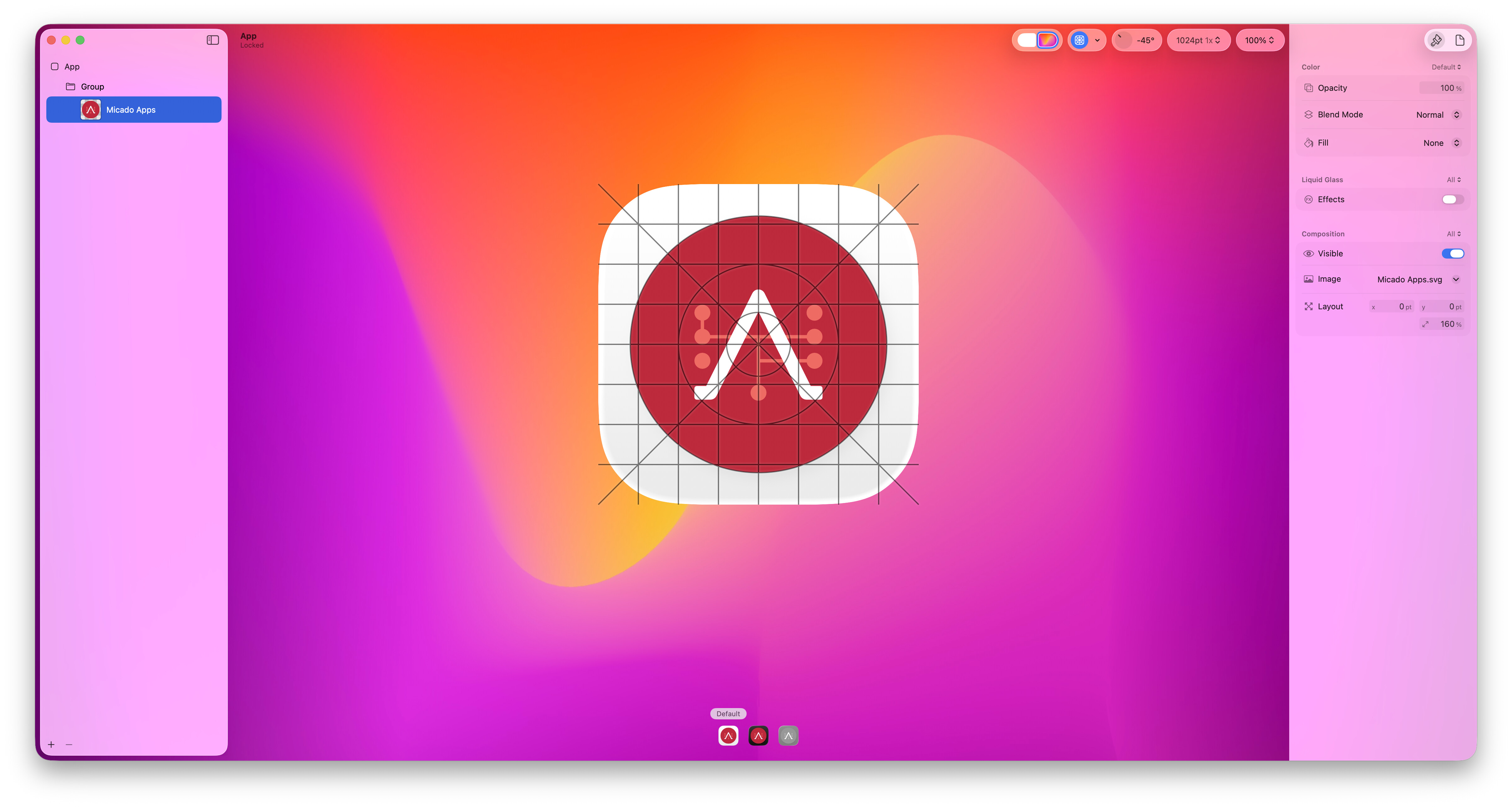The image size is (1512, 807).
Task: Select the gradient wallpaper background option
Action: point(1047,40)
